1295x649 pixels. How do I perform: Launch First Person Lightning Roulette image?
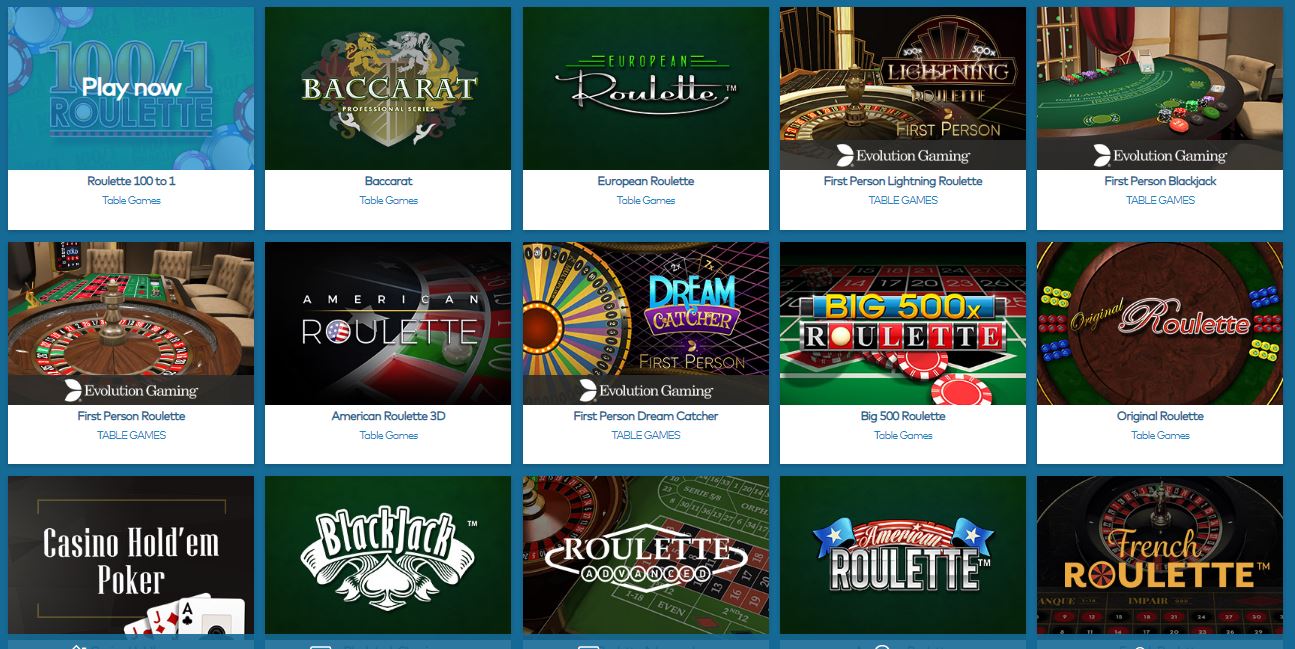tap(903, 88)
